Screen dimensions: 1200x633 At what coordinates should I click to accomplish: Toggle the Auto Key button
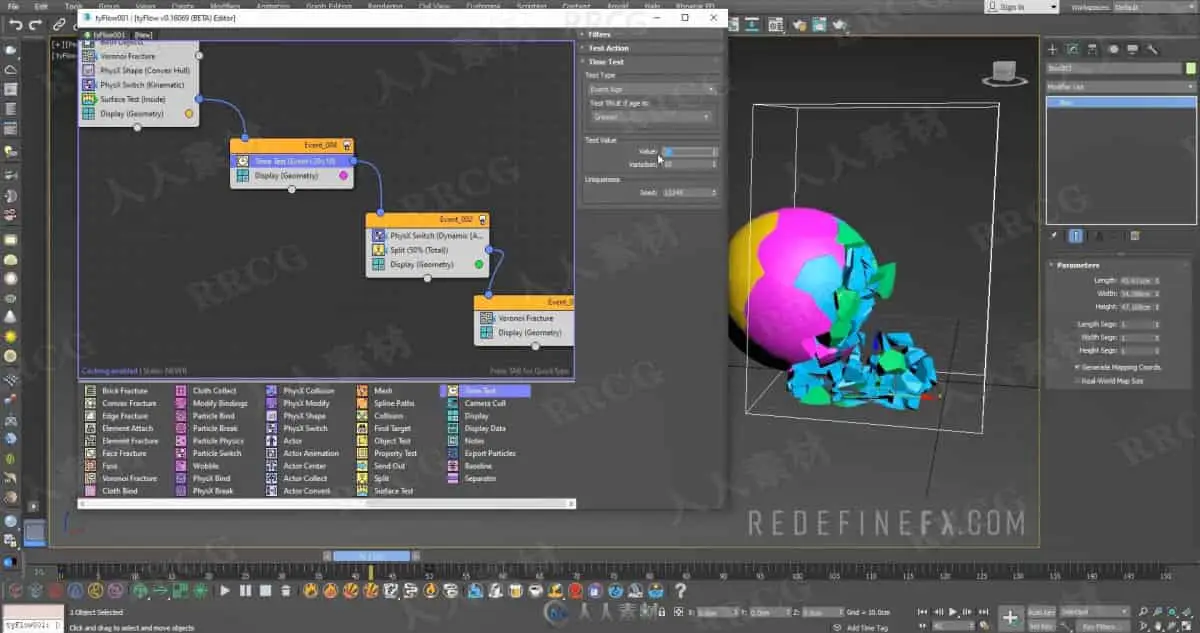point(1041,611)
